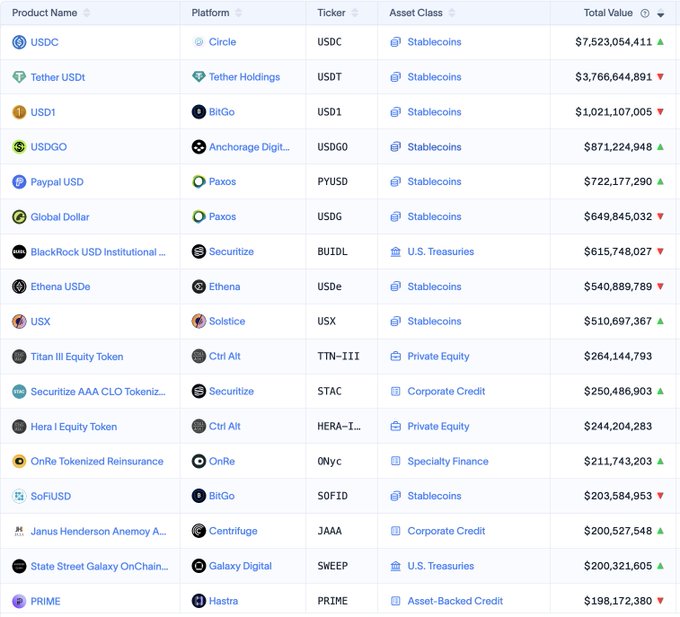Click the U.S. Treasuries bank icon for BUIDL

tap(396, 251)
